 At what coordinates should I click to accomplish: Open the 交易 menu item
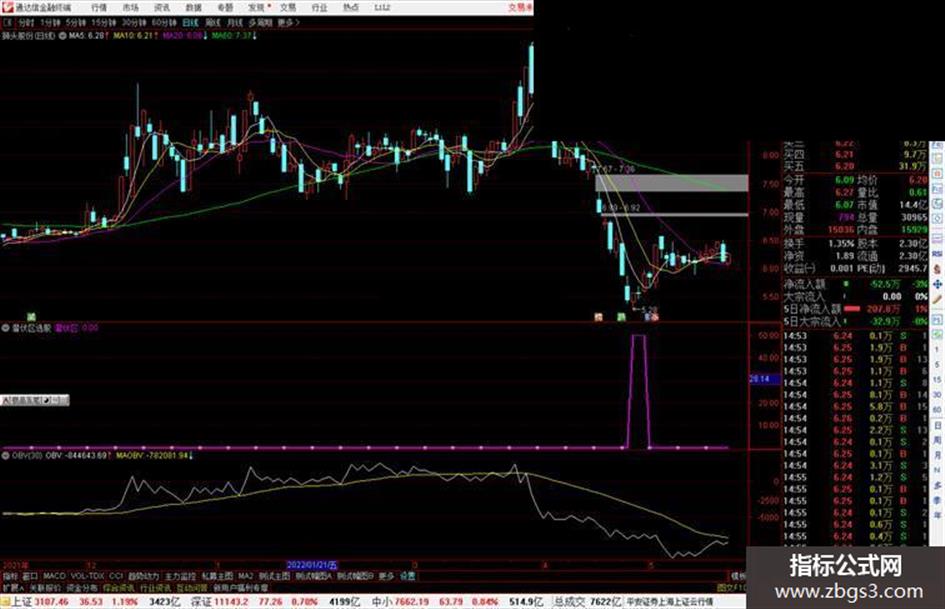tap(288, 7)
